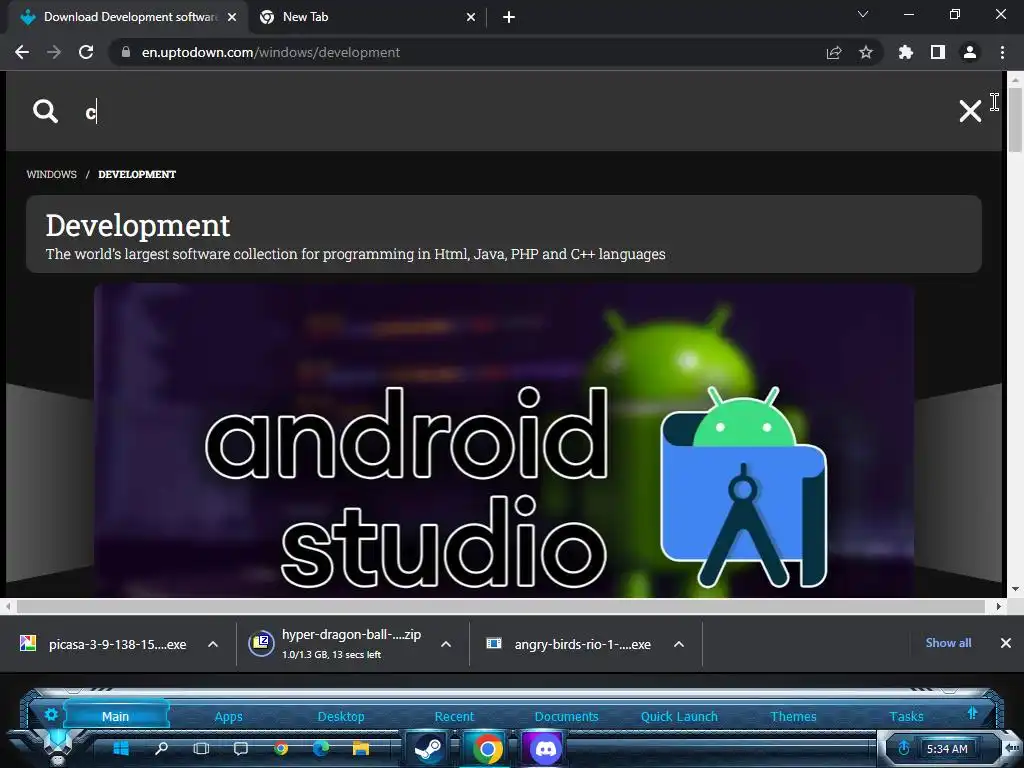The image size is (1024, 768).
Task: Click the up arrows icon on dock
Action: pos(972,712)
